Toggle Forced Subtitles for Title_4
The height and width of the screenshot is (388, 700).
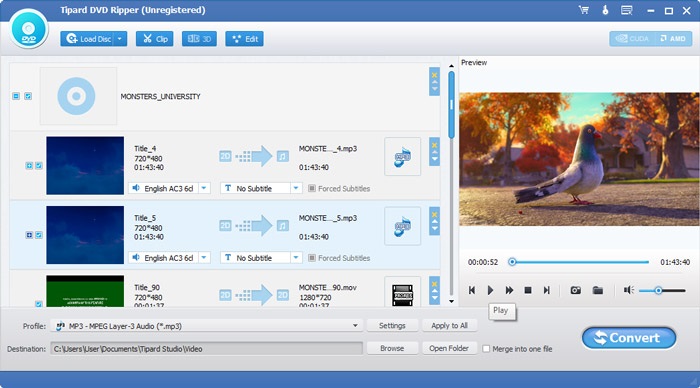312,188
